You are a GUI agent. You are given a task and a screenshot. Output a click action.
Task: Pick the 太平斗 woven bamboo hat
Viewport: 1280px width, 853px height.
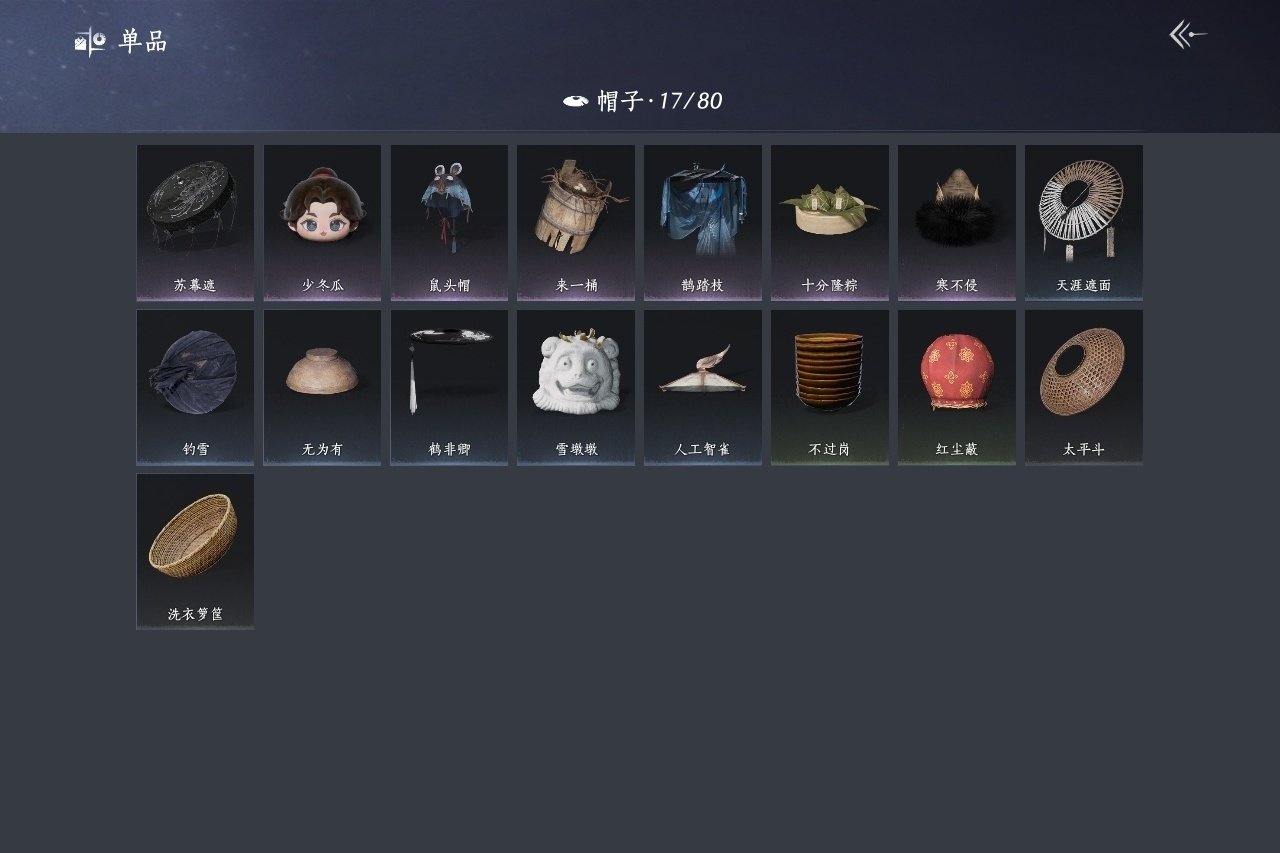(x=1084, y=387)
